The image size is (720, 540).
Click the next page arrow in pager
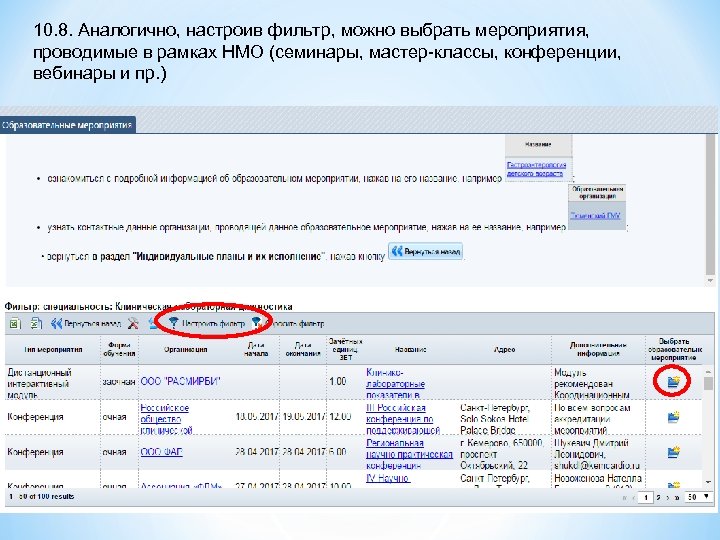coord(668,497)
